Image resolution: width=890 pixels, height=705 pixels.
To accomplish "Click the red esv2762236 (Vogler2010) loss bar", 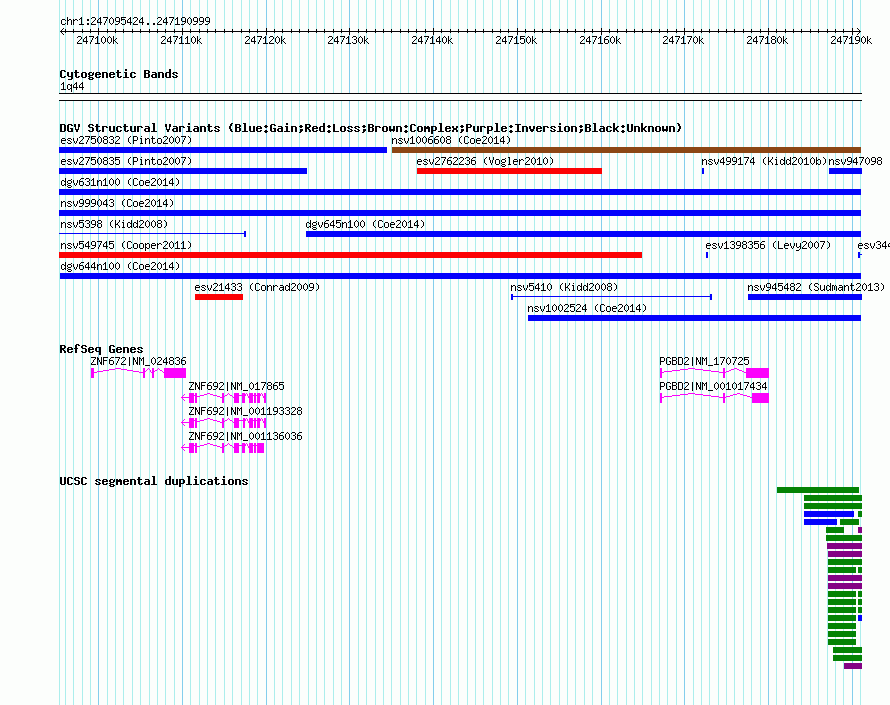I will (509, 171).
